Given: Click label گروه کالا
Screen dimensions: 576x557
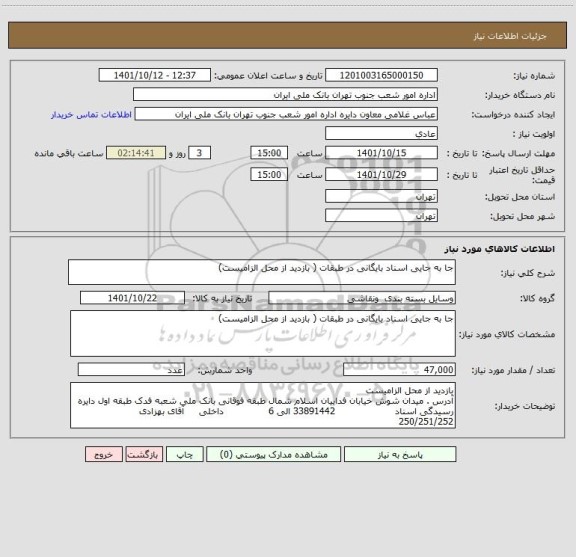Looking at the screenshot, I should click(x=537, y=298).
